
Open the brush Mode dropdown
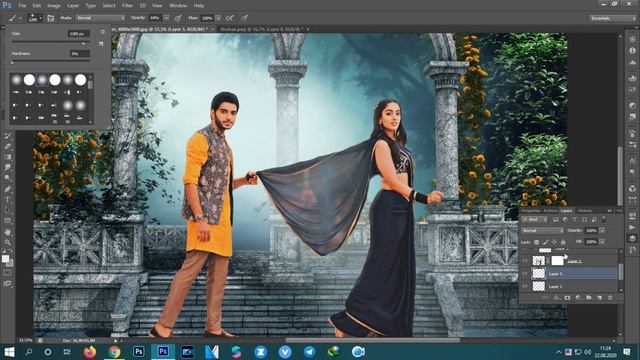pos(100,18)
